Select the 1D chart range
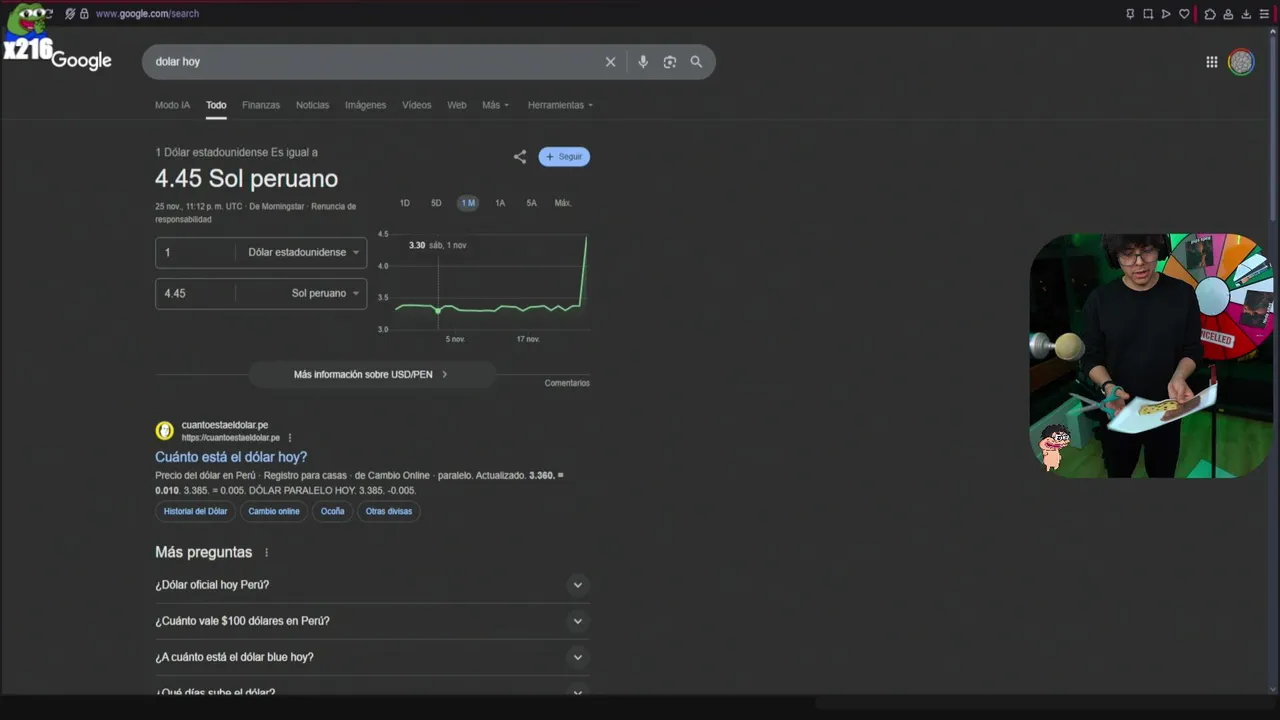 (x=405, y=203)
